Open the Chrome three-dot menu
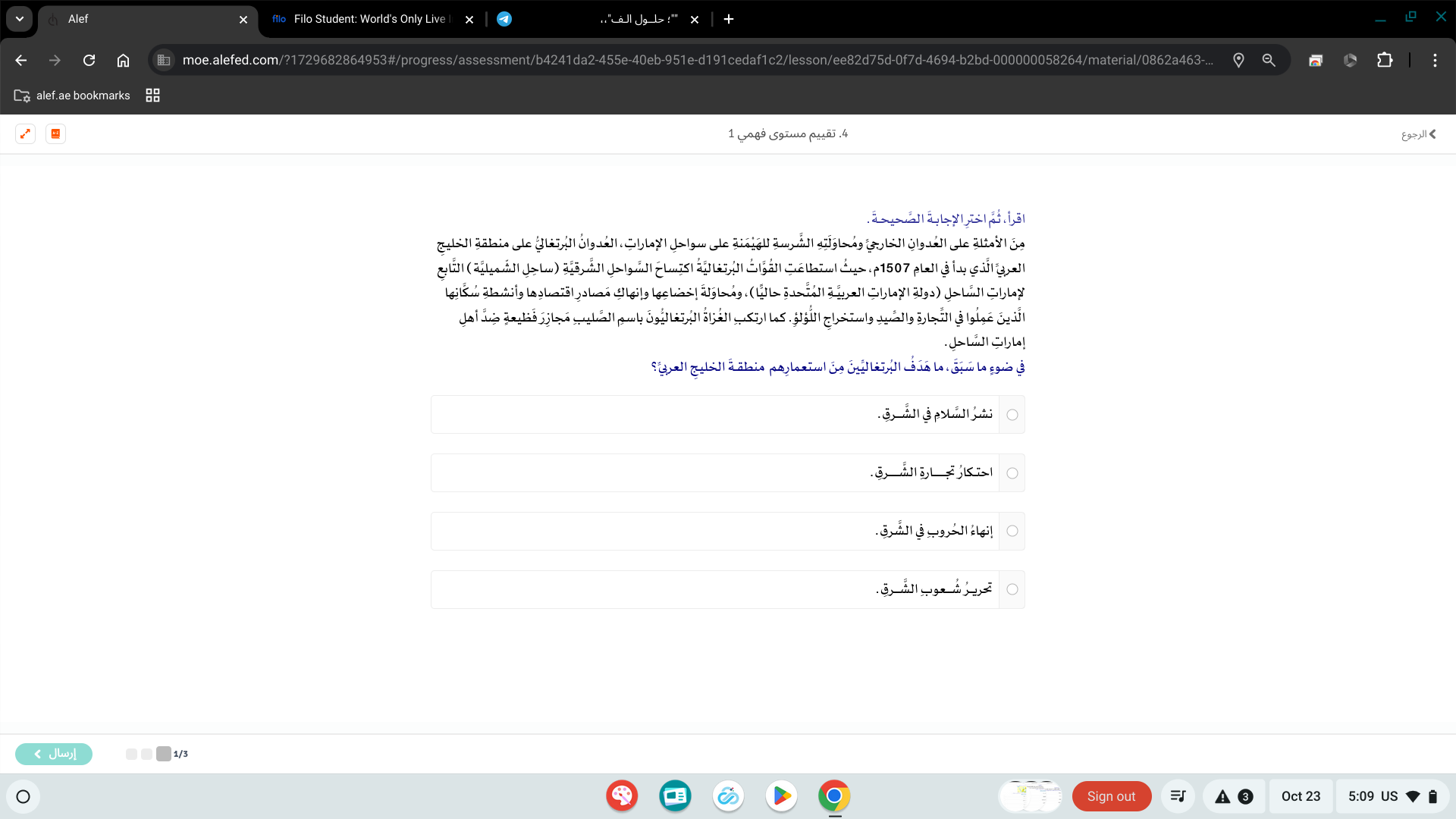This screenshot has height=819, width=1456. pyautogui.click(x=1435, y=60)
